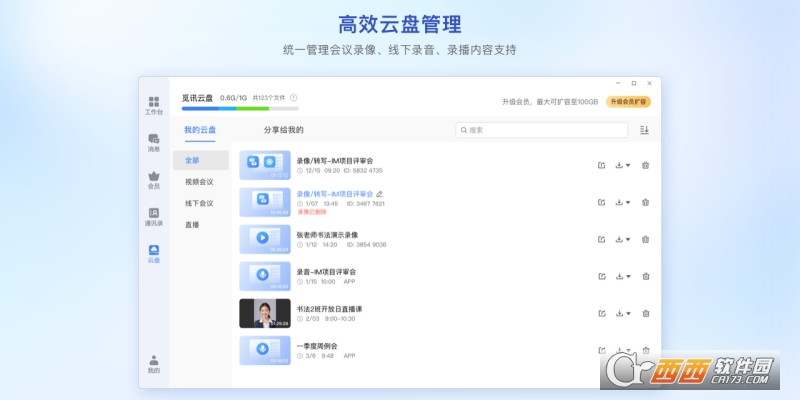The image size is (800, 400).
Task: Share the 张老师书法演示录像 file
Action: click(x=601, y=239)
